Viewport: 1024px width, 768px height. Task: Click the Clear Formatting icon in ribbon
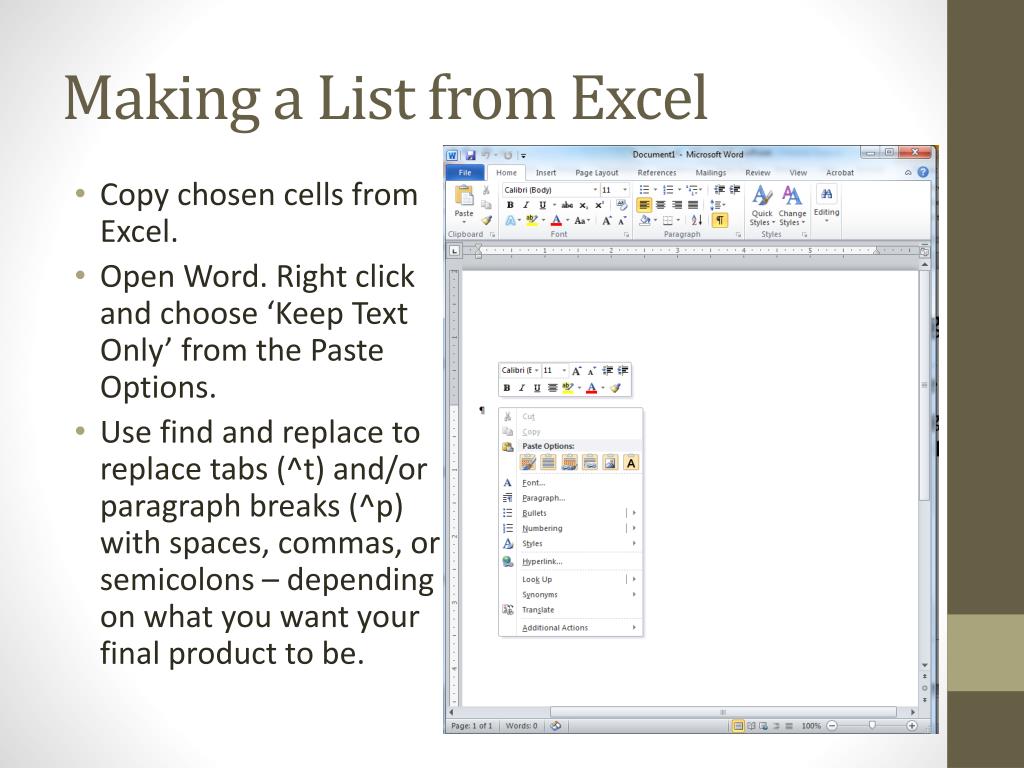click(x=622, y=205)
